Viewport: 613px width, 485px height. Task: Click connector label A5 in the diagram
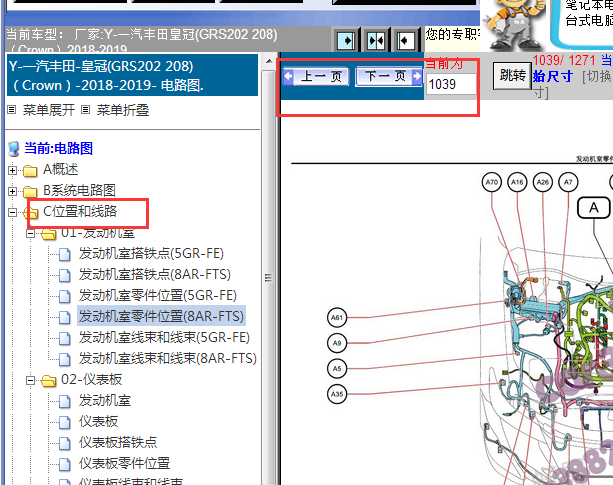click(337, 369)
